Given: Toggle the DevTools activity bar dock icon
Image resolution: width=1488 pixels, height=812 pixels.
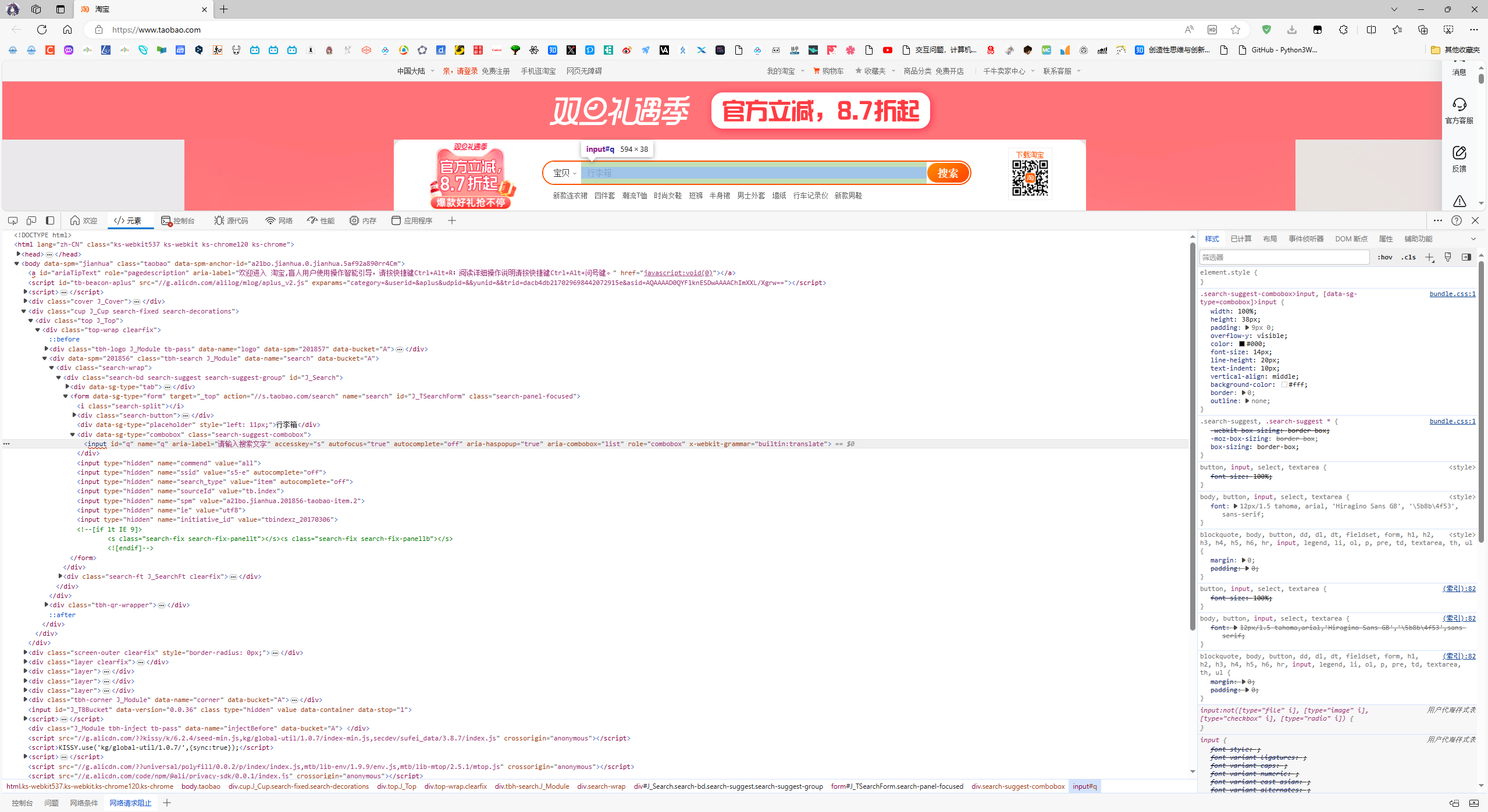Looking at the screenshot, I should click(x=50, y=220).
